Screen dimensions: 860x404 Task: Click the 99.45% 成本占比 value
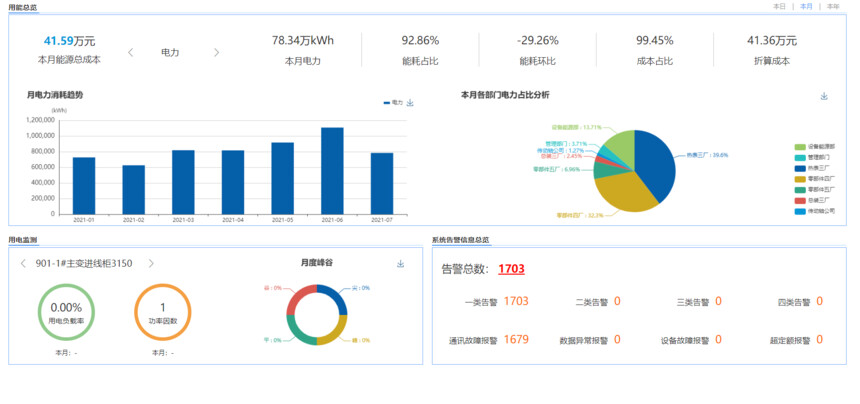point(655,41)
